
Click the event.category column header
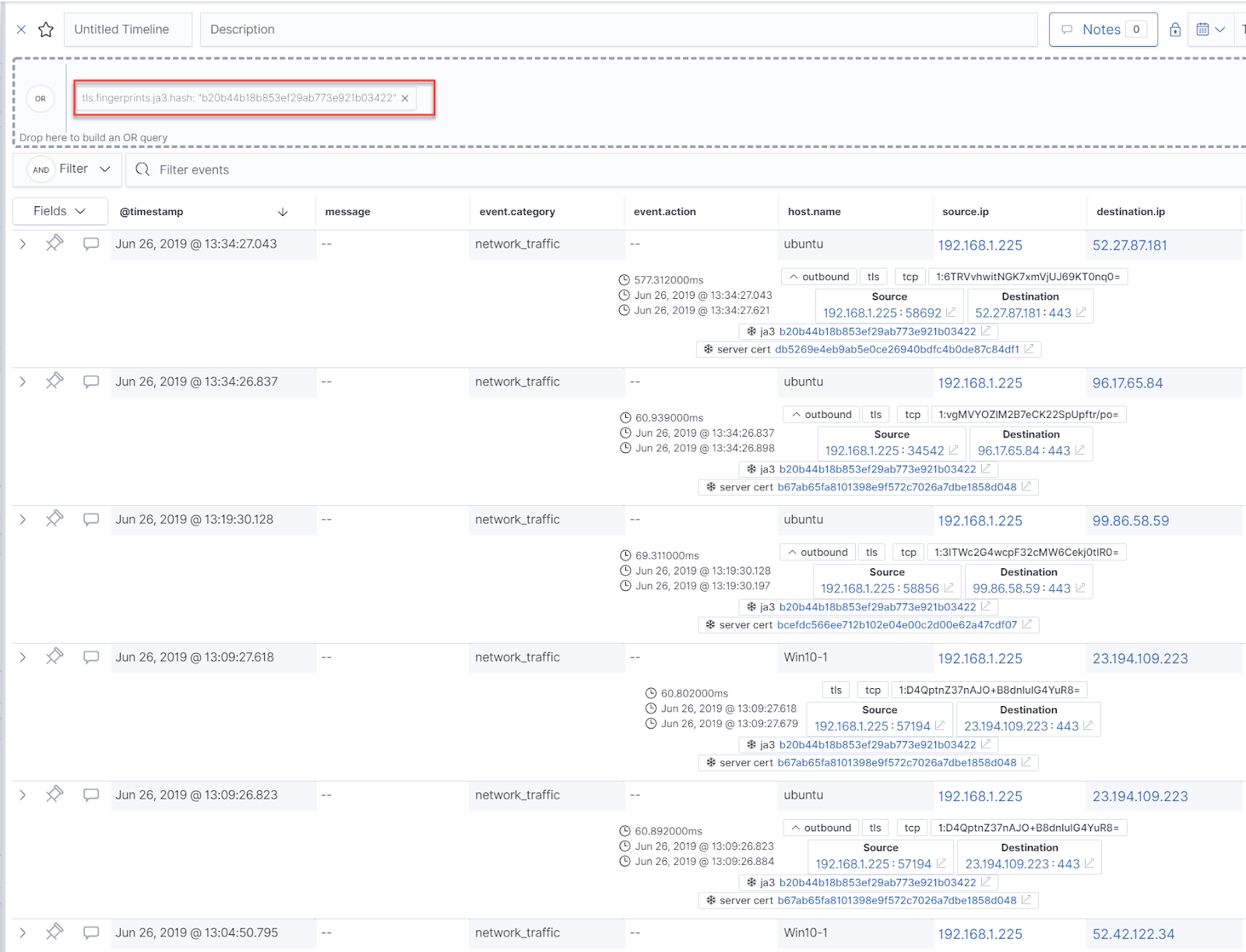[x=517, y=212]
